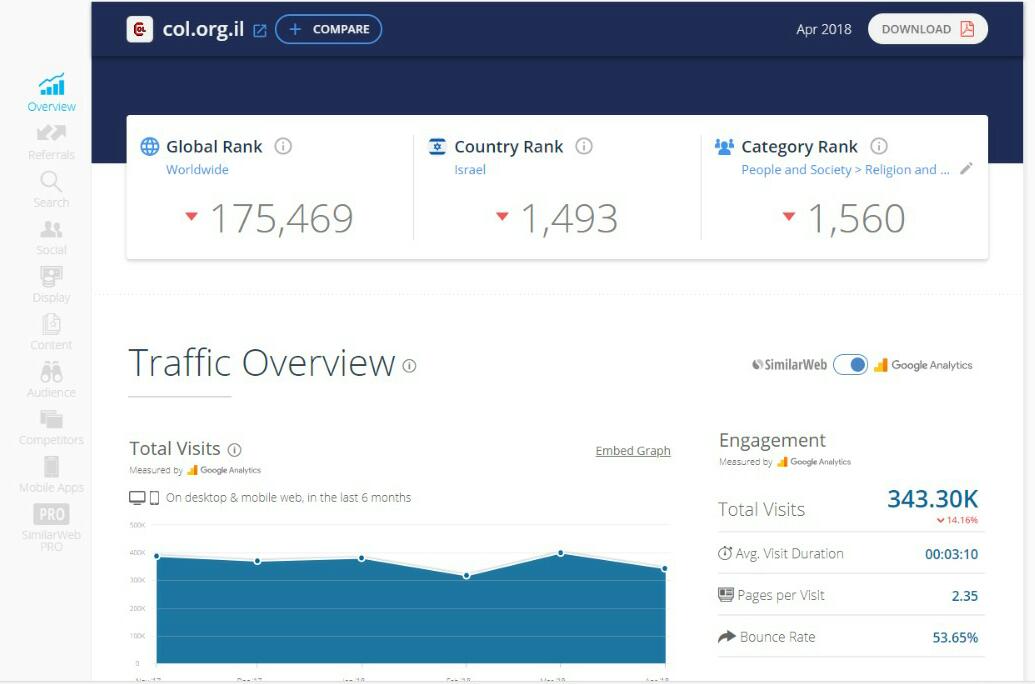Show Country Rank info tooltip
The height and width of the screenshot is (684, 1035).
(x=584, y=146)
